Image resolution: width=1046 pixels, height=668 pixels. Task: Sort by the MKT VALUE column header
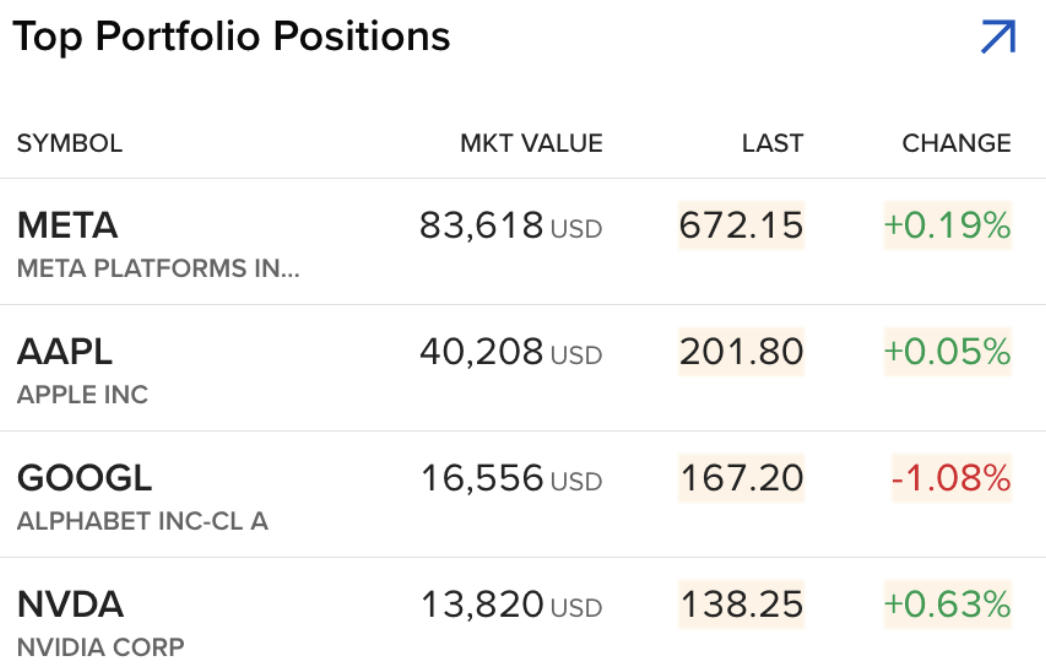click(532, 143)
